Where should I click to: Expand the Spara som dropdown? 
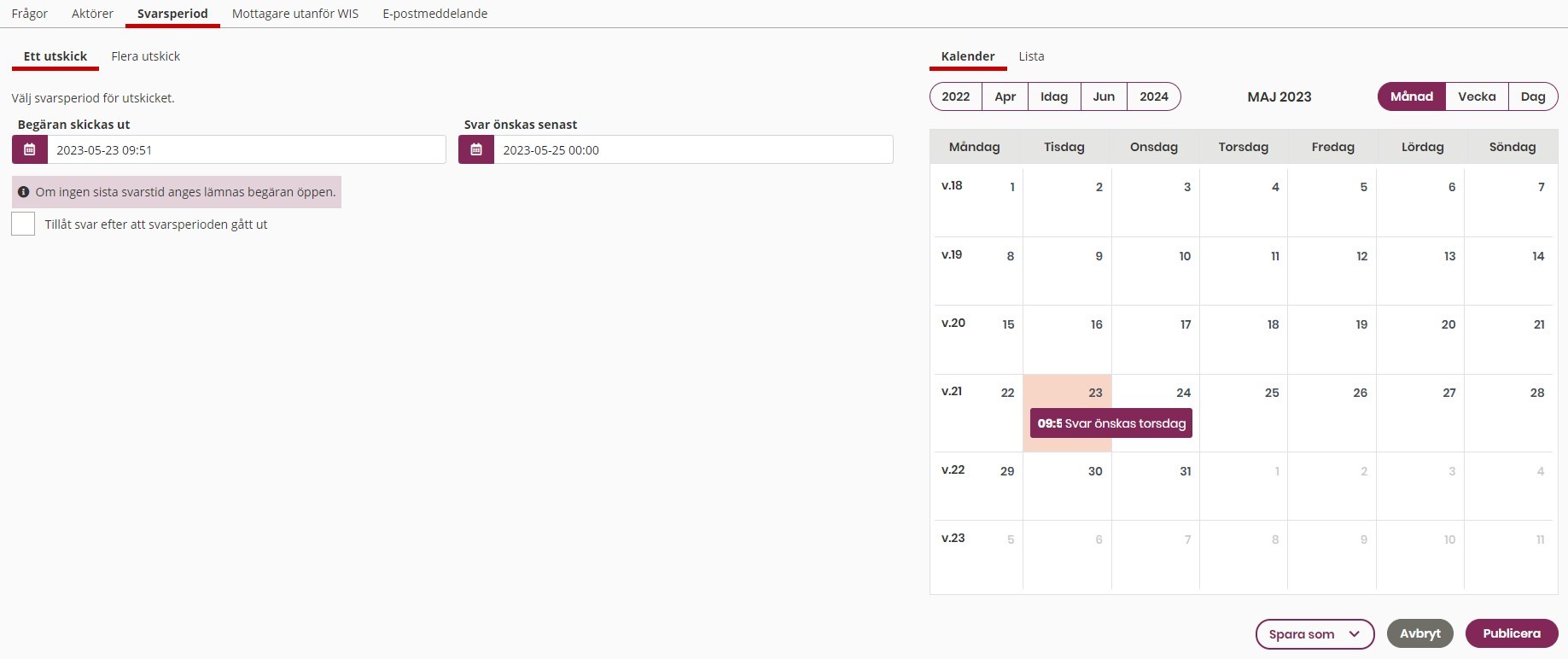coord(1314,634)
